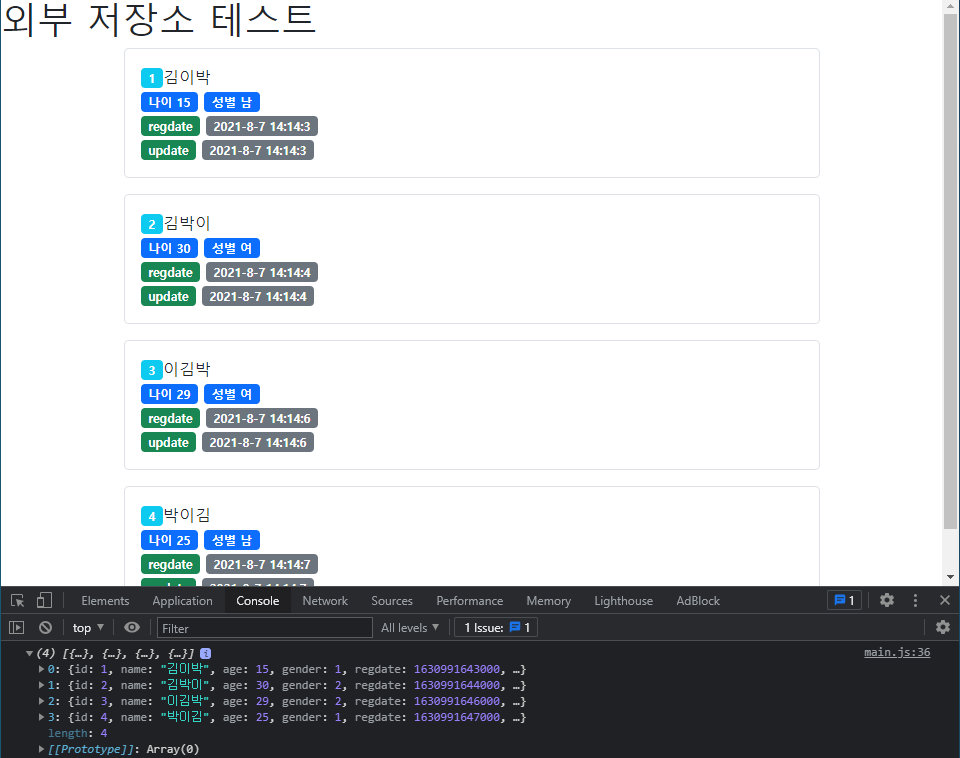Viewport: 960px width, 758px height.
Task: Click the array info badge icon
Action: pos(205,653)
